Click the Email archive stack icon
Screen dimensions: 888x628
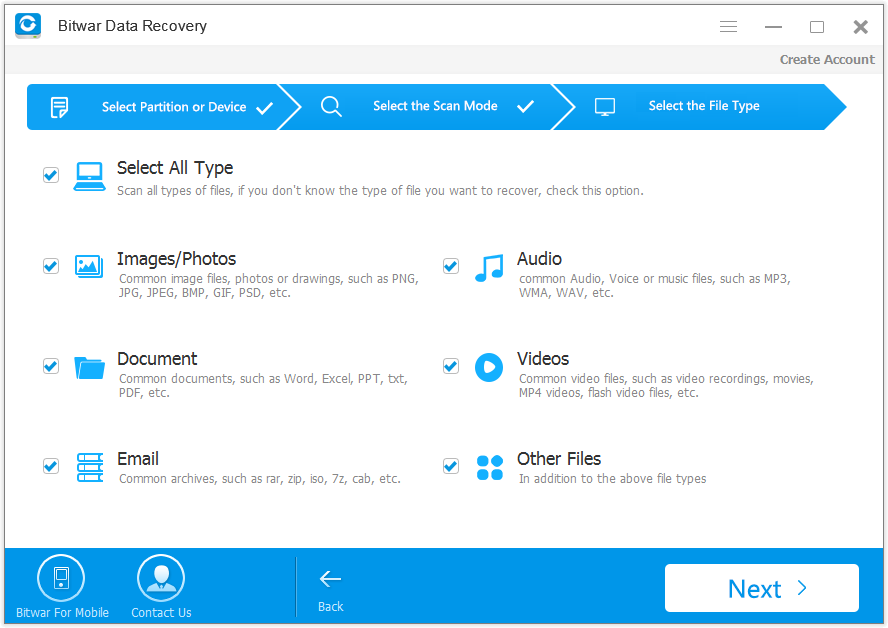90,467
